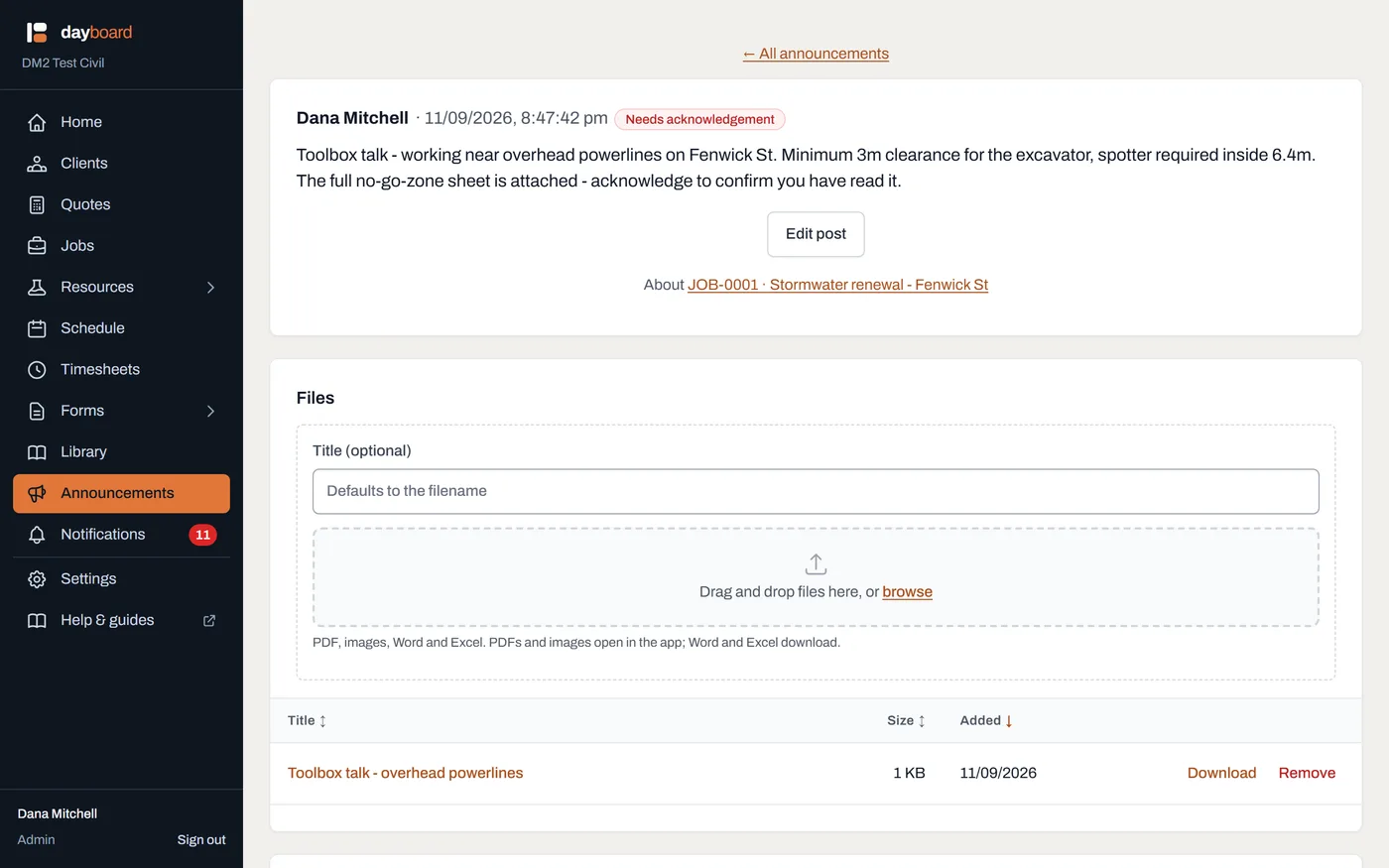Click the Dana Mitchell author name in post
The width and height of the screenshot is (1389, 868).
pos(352,118)
